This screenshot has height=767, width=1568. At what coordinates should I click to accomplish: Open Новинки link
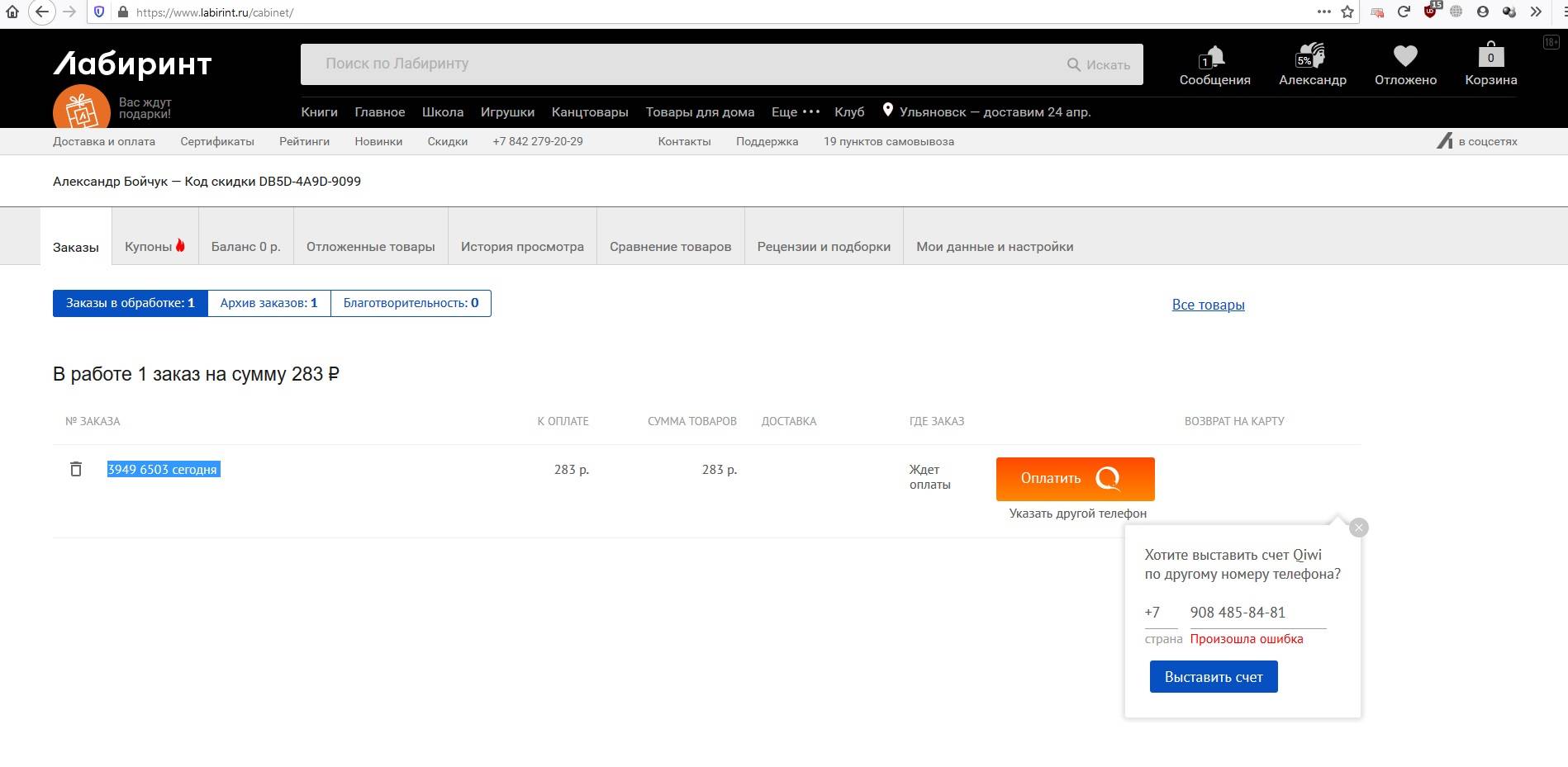tap(378, 141)
